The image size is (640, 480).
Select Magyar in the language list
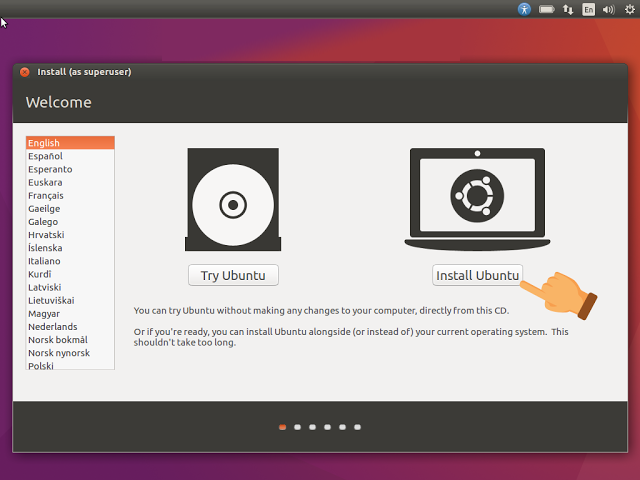(x=70, y=313)
